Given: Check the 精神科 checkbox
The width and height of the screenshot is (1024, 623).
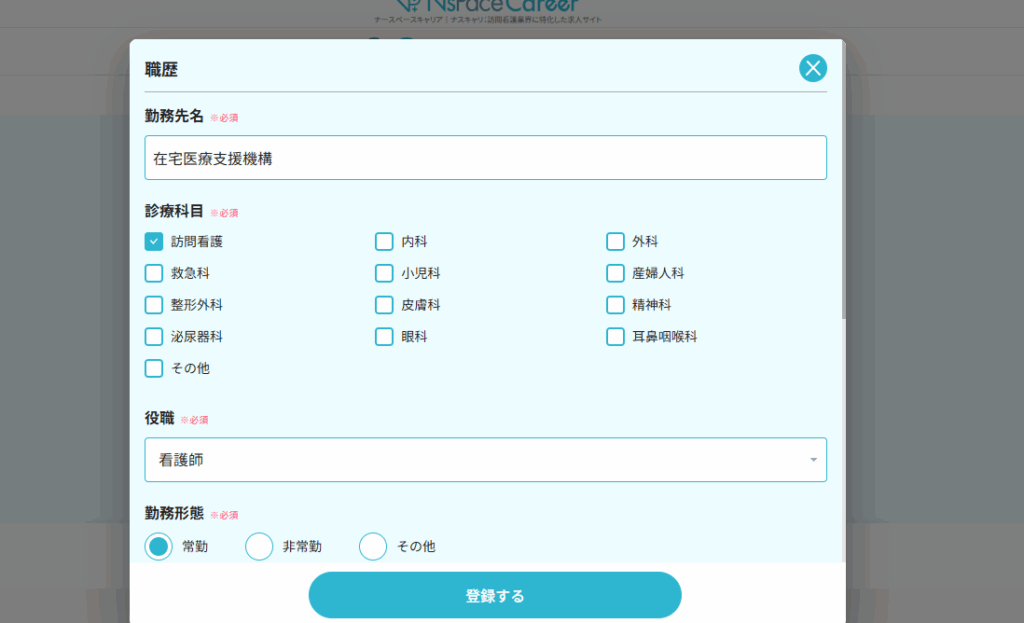Looking at the screenshot, I should point(615,305).
